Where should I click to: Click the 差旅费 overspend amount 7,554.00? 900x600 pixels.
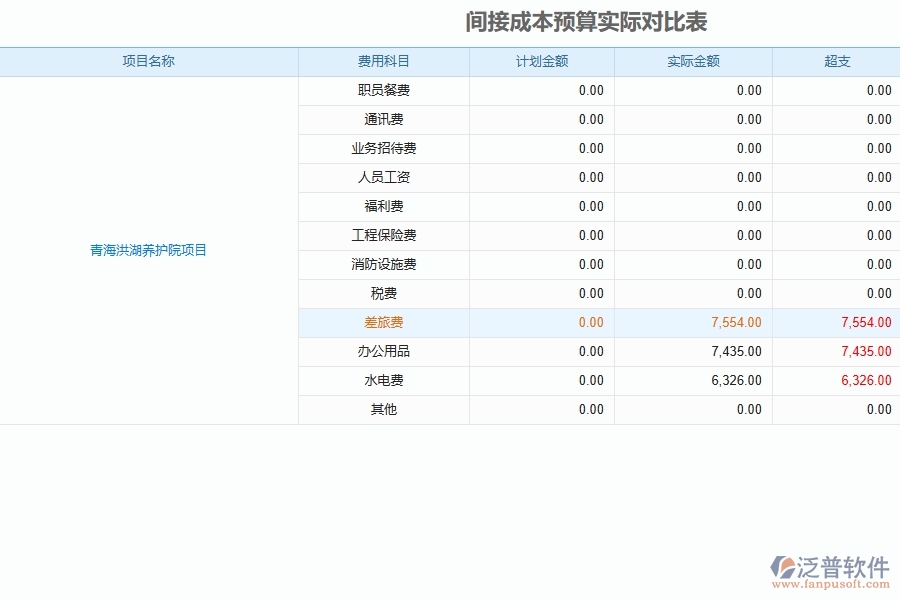point(866,322)
